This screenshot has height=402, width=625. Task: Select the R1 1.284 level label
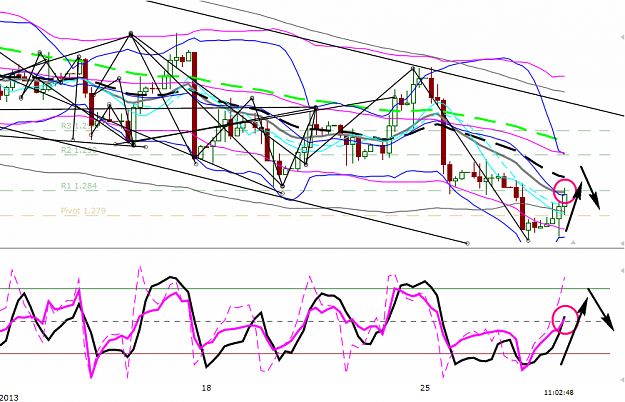coord(79,186)
